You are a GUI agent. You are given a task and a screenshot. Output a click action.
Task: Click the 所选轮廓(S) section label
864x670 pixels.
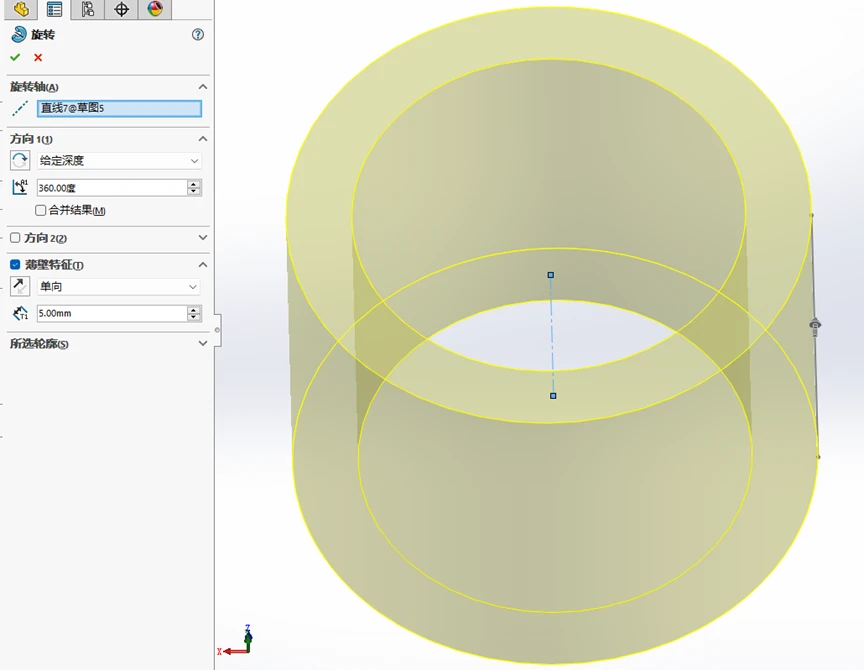pyautogui.click(x=39, y=344)
